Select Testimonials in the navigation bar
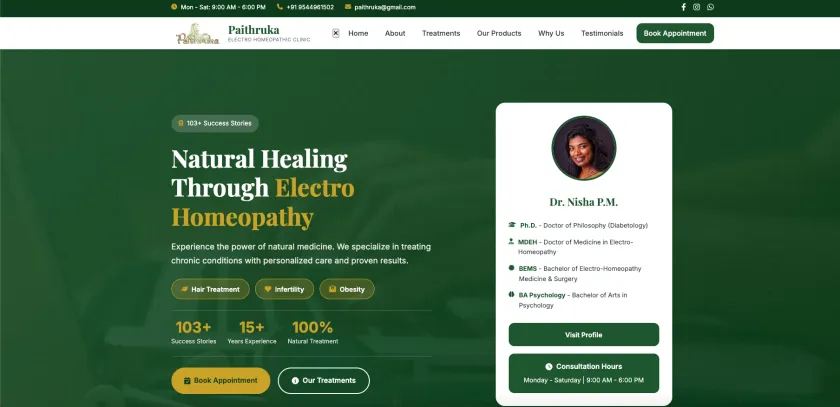Screen dimensions: 840x407 [602, 33]
